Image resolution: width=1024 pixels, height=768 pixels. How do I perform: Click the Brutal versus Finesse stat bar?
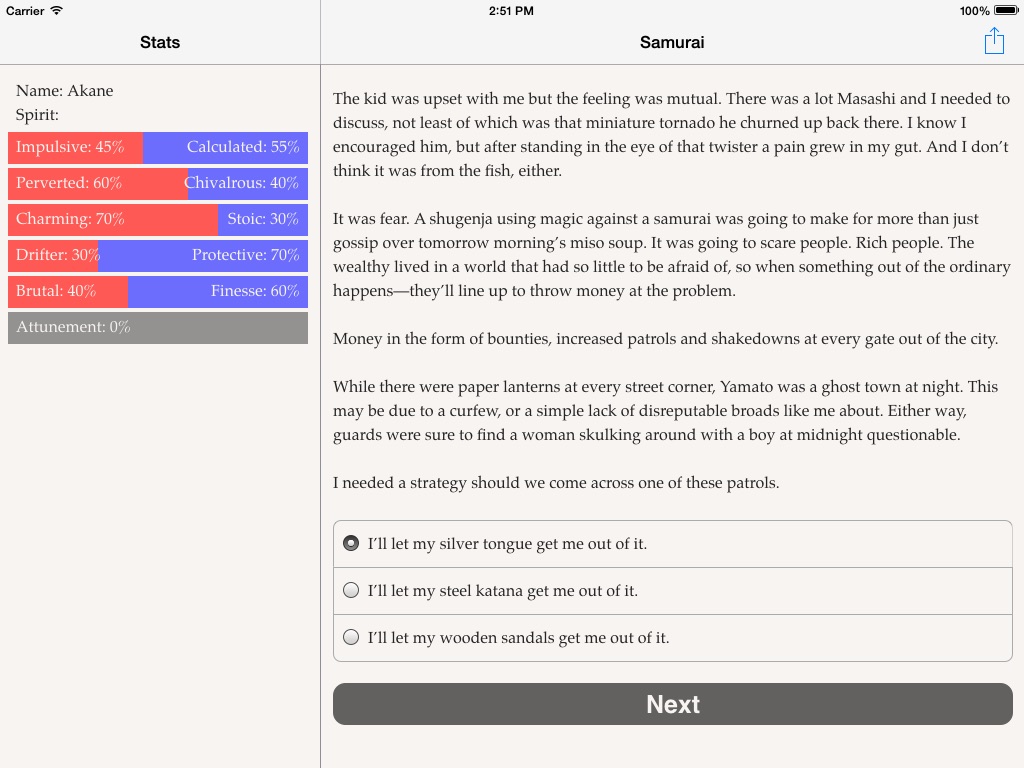click(158, 291)
